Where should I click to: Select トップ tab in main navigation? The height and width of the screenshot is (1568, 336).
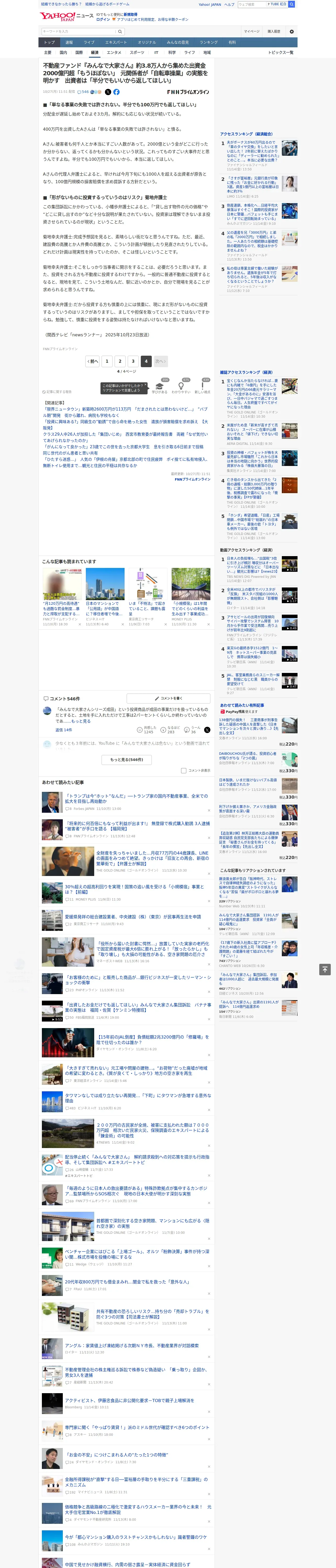coord(49,43)
